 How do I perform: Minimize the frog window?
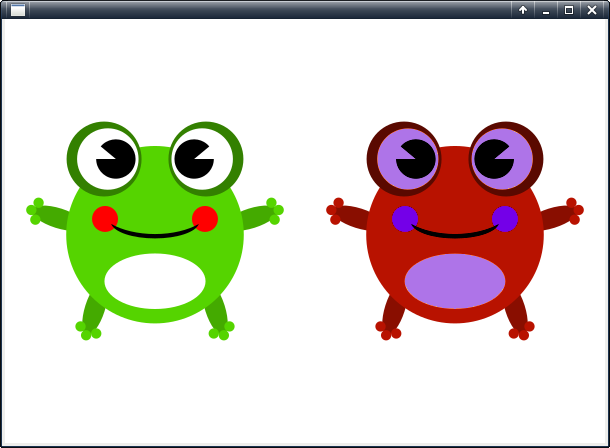[x=545, y=10]
